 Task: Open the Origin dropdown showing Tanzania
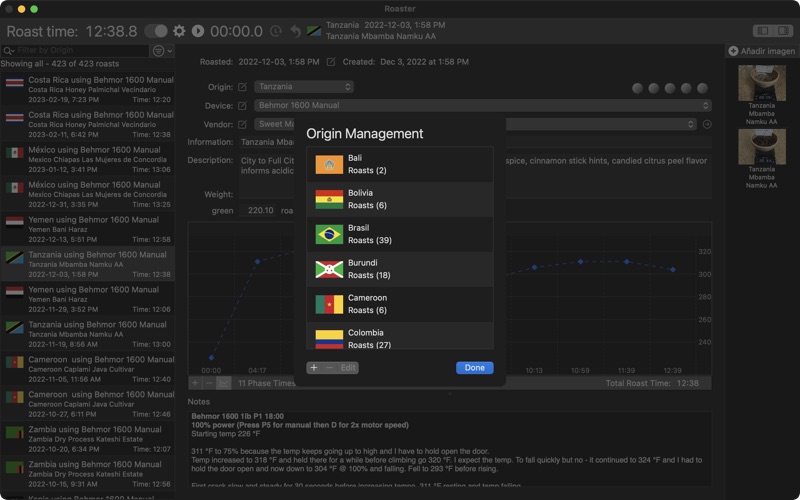(x=304, y=87)
